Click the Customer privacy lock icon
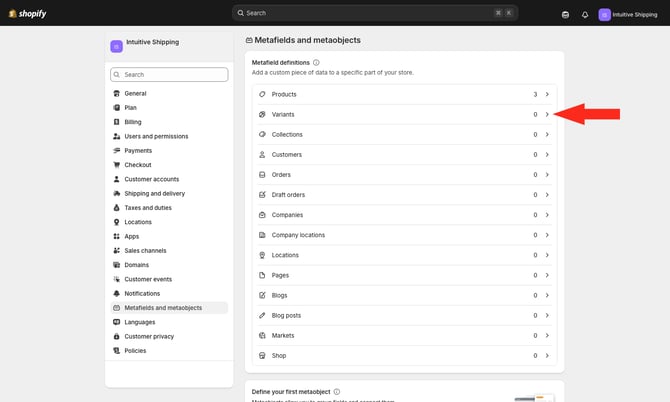 (116, 337)
